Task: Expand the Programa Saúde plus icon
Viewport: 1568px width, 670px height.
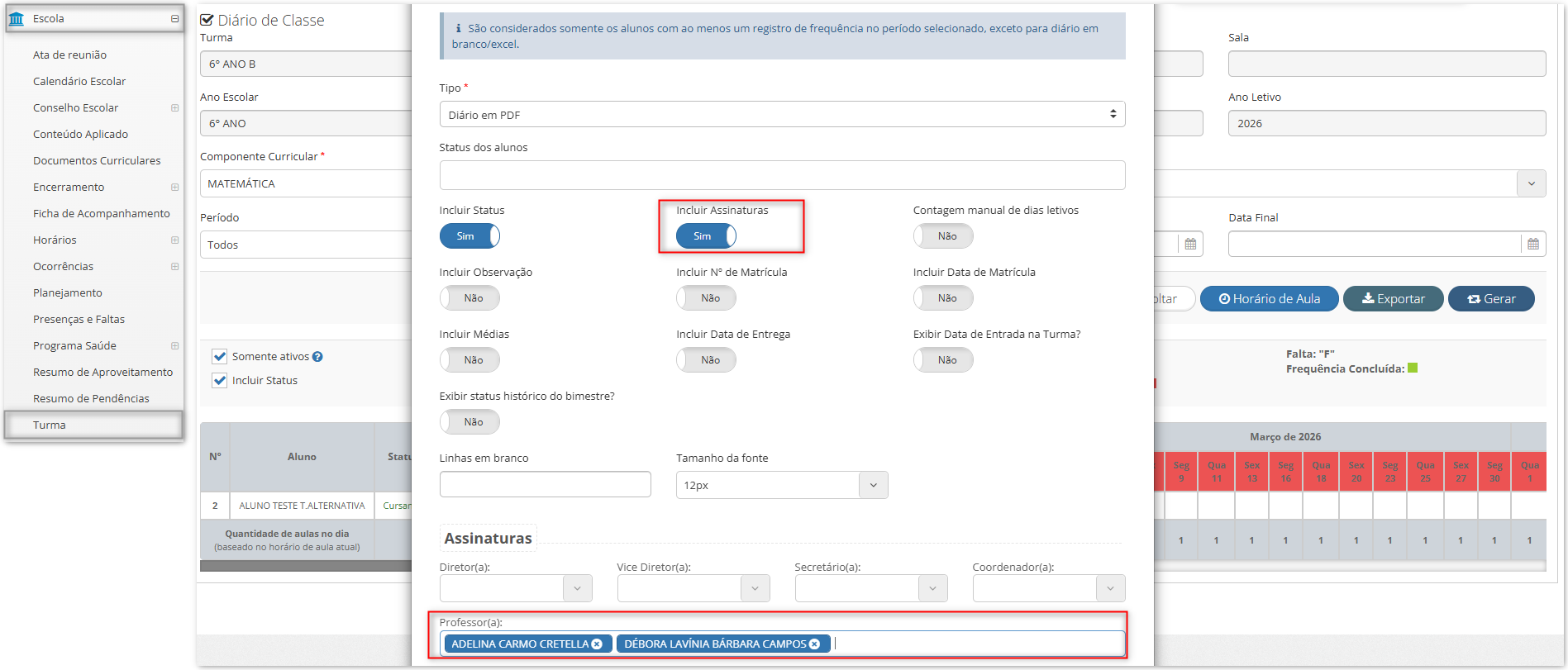Action: click(x=174, y=346)
